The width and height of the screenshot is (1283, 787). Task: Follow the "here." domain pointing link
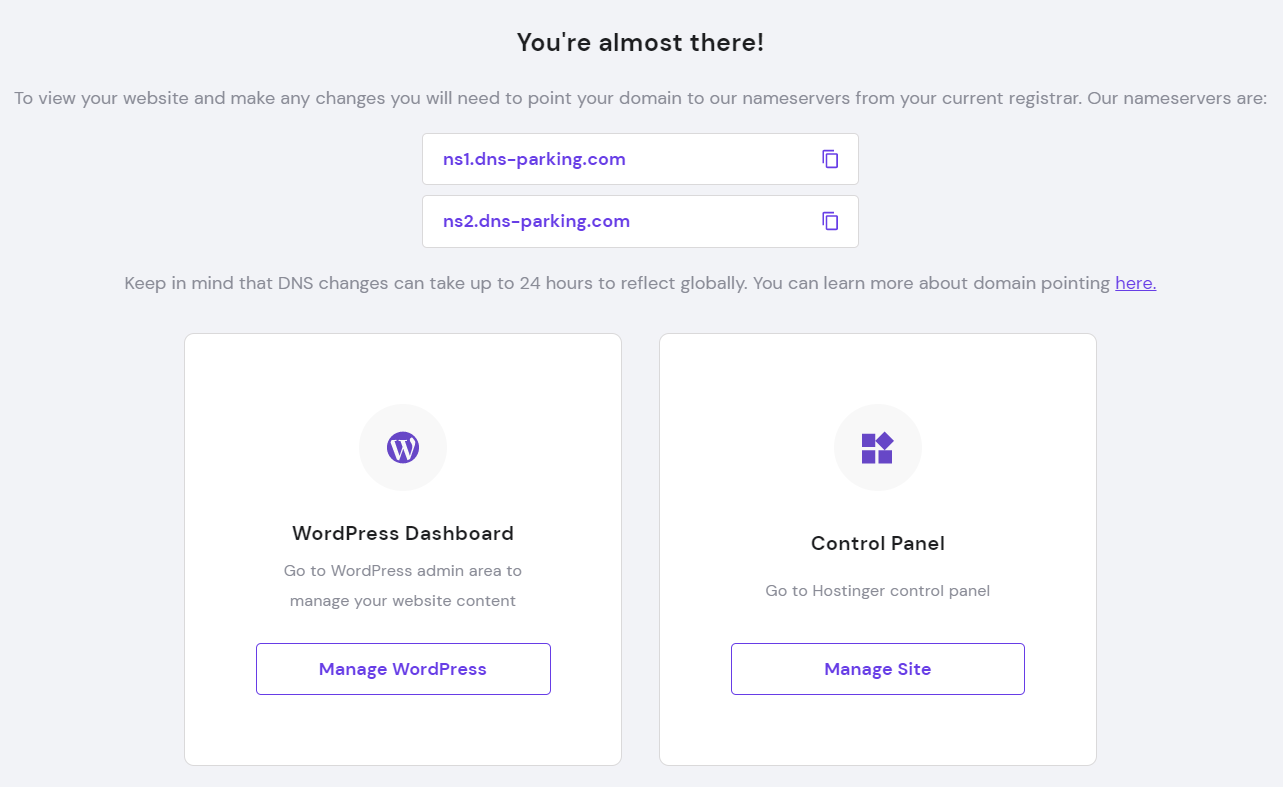(x=1136, y=283)
